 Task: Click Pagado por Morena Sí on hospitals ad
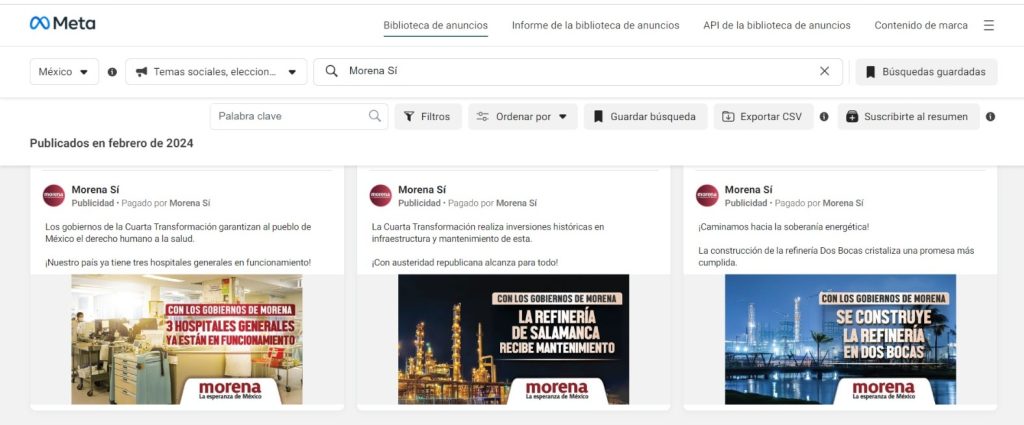point(166,203)
